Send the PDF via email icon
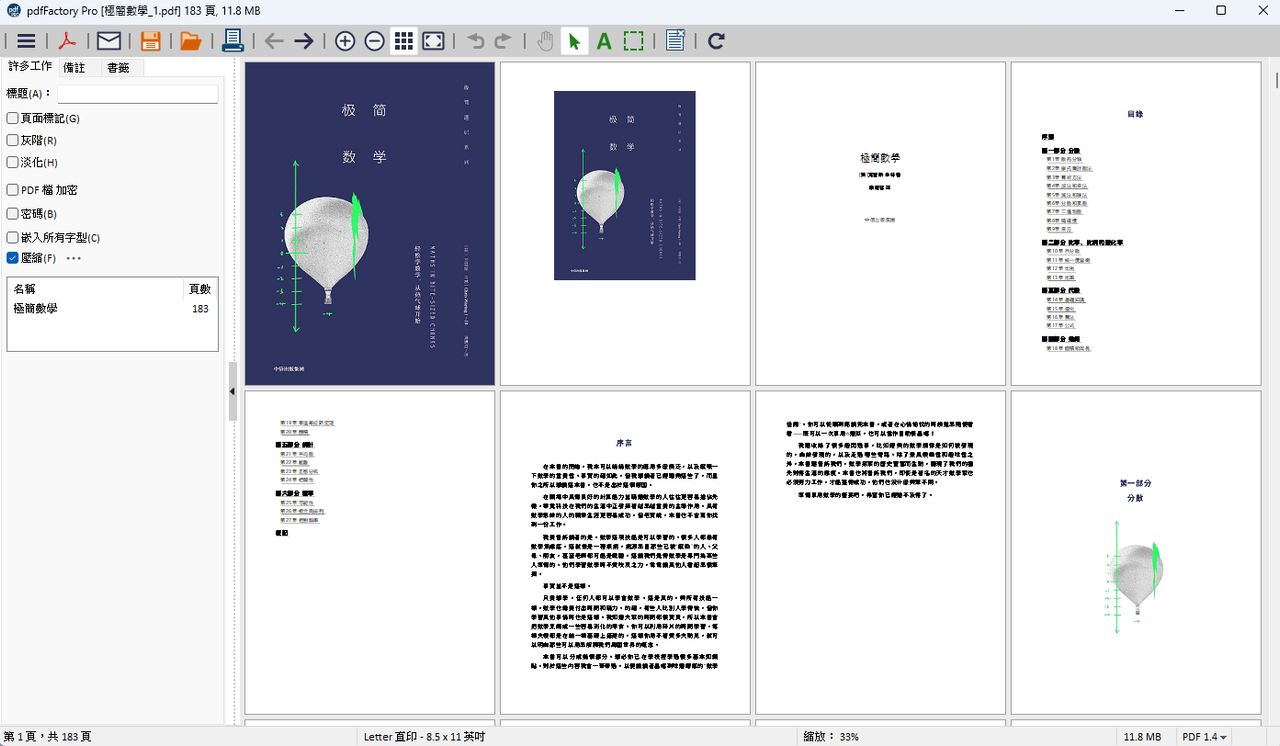This screenshot has width=1280, height=746. tap(109, 41)
